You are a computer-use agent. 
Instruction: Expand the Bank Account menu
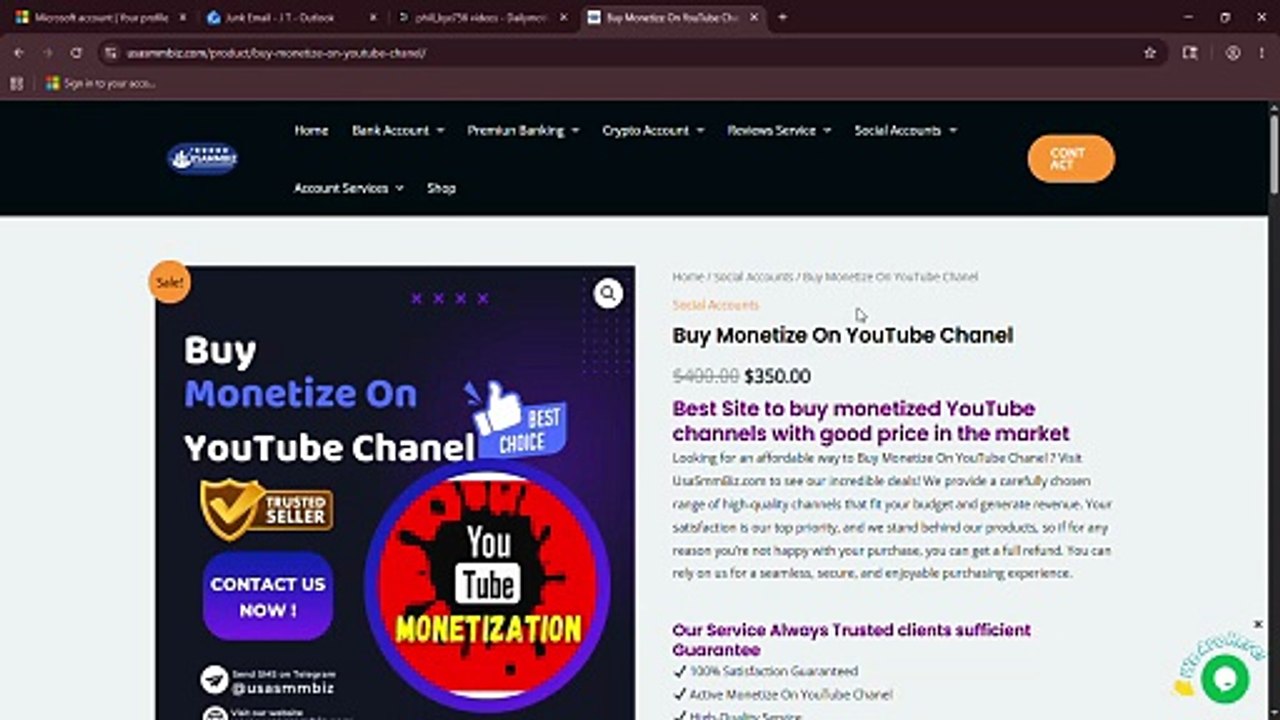[x=398, y=130]
